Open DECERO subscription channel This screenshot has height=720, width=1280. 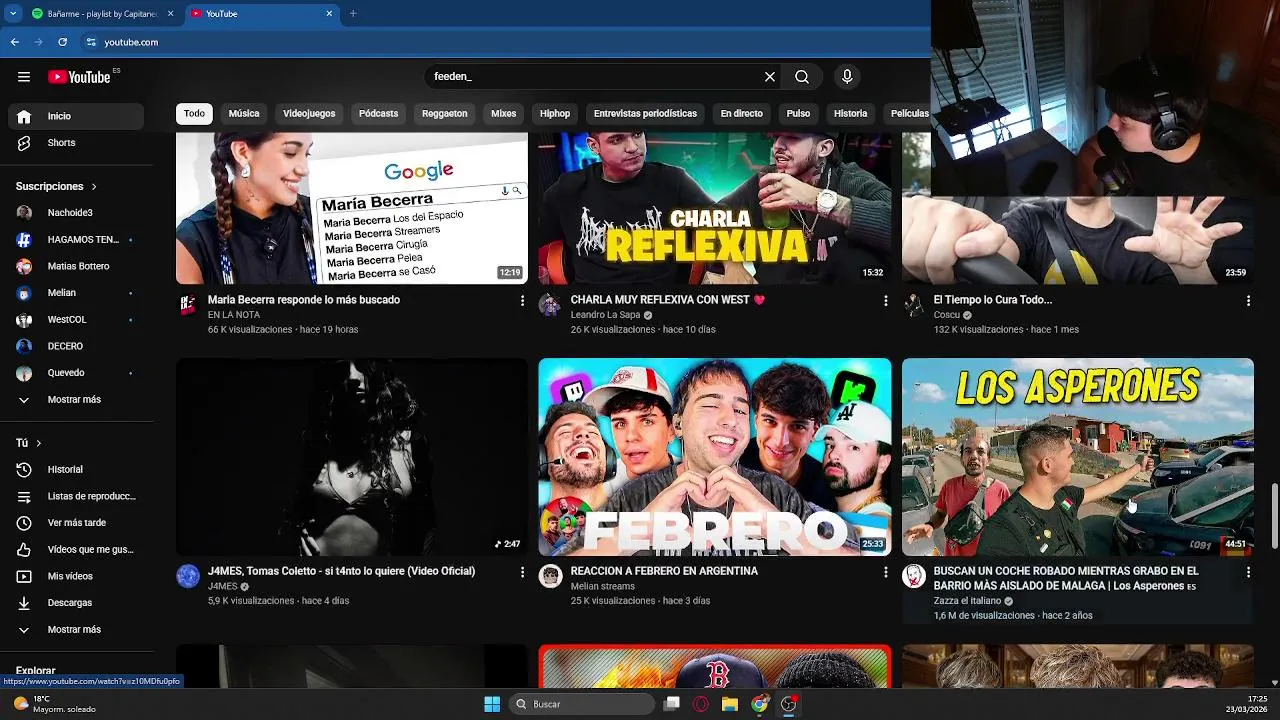77,346
